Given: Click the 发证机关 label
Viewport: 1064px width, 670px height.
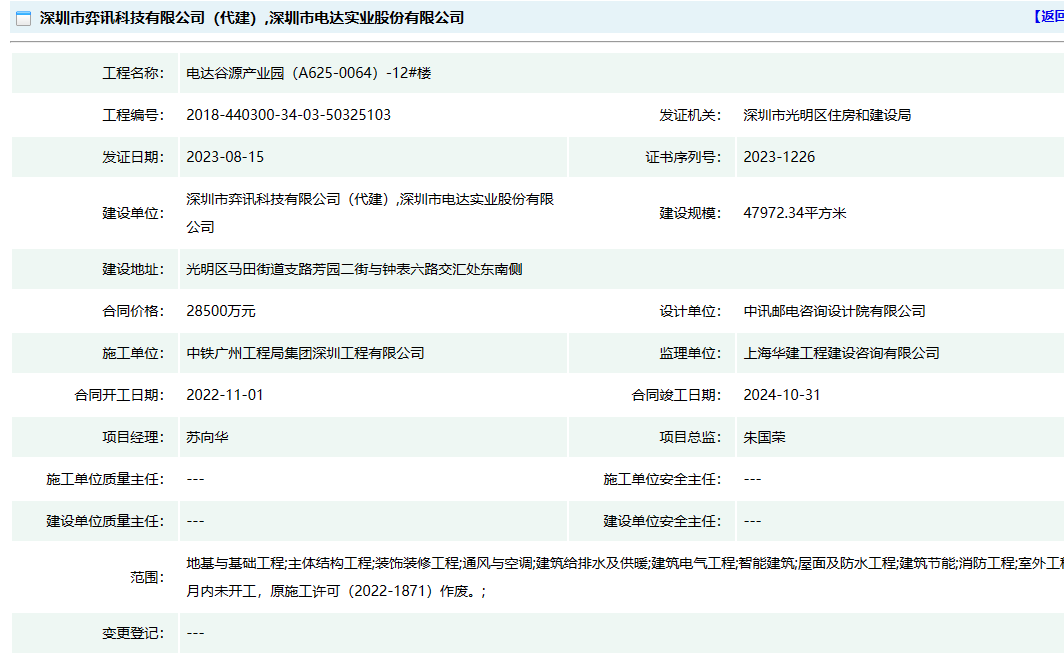Looking at the screenshot, I should coord(690,115).
